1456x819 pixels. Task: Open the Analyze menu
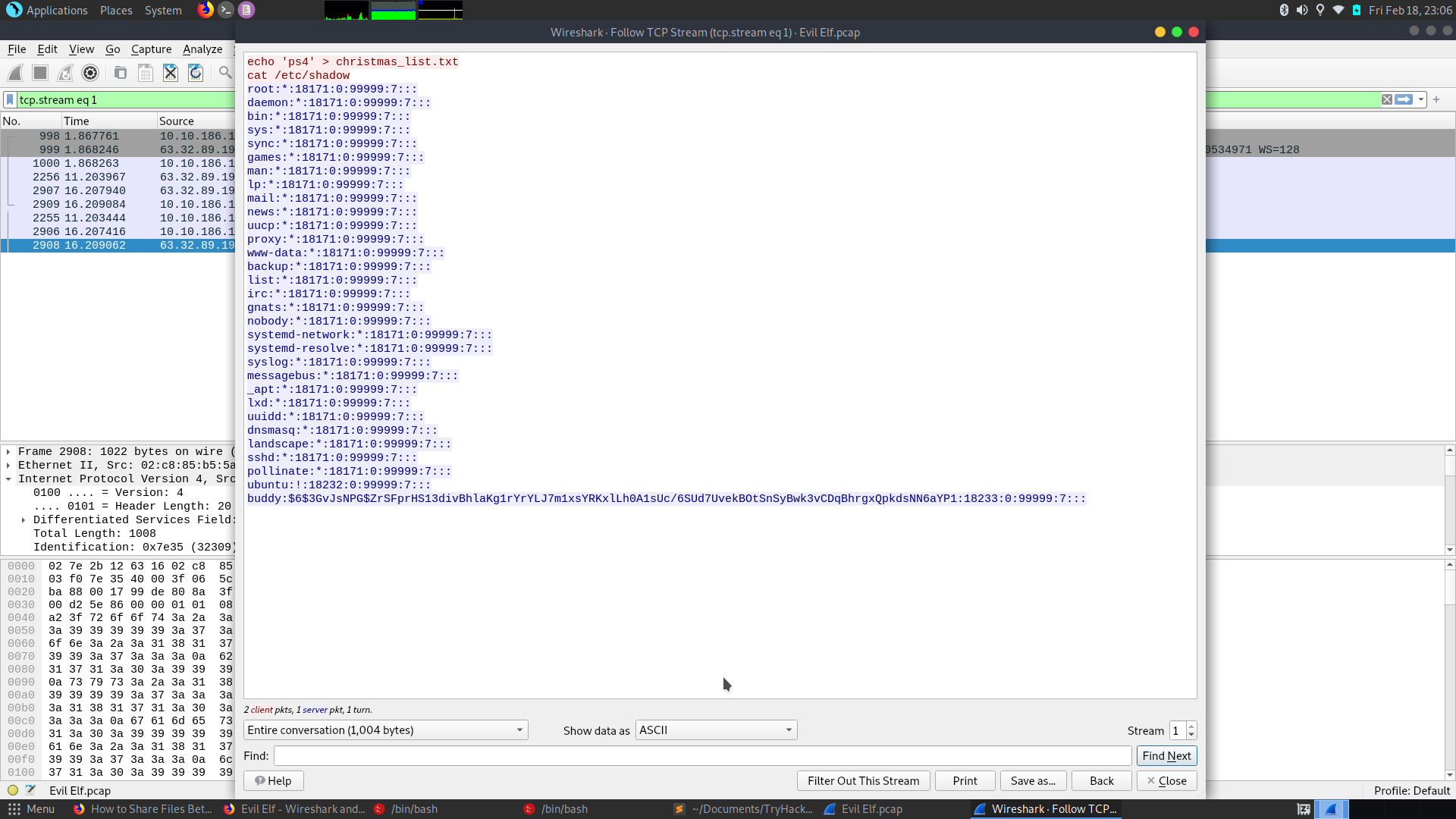(x=202, y=49)
